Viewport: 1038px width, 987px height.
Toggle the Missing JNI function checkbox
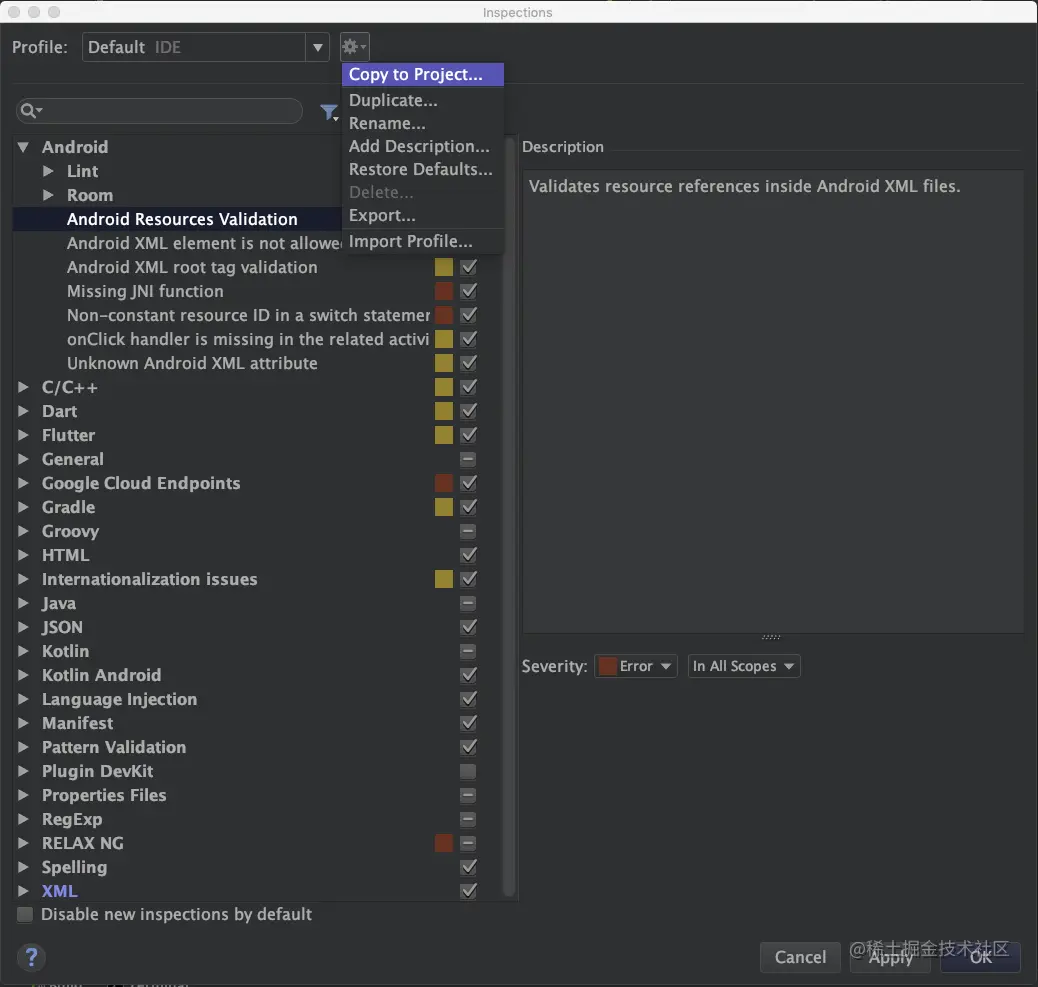coord(468,291)
